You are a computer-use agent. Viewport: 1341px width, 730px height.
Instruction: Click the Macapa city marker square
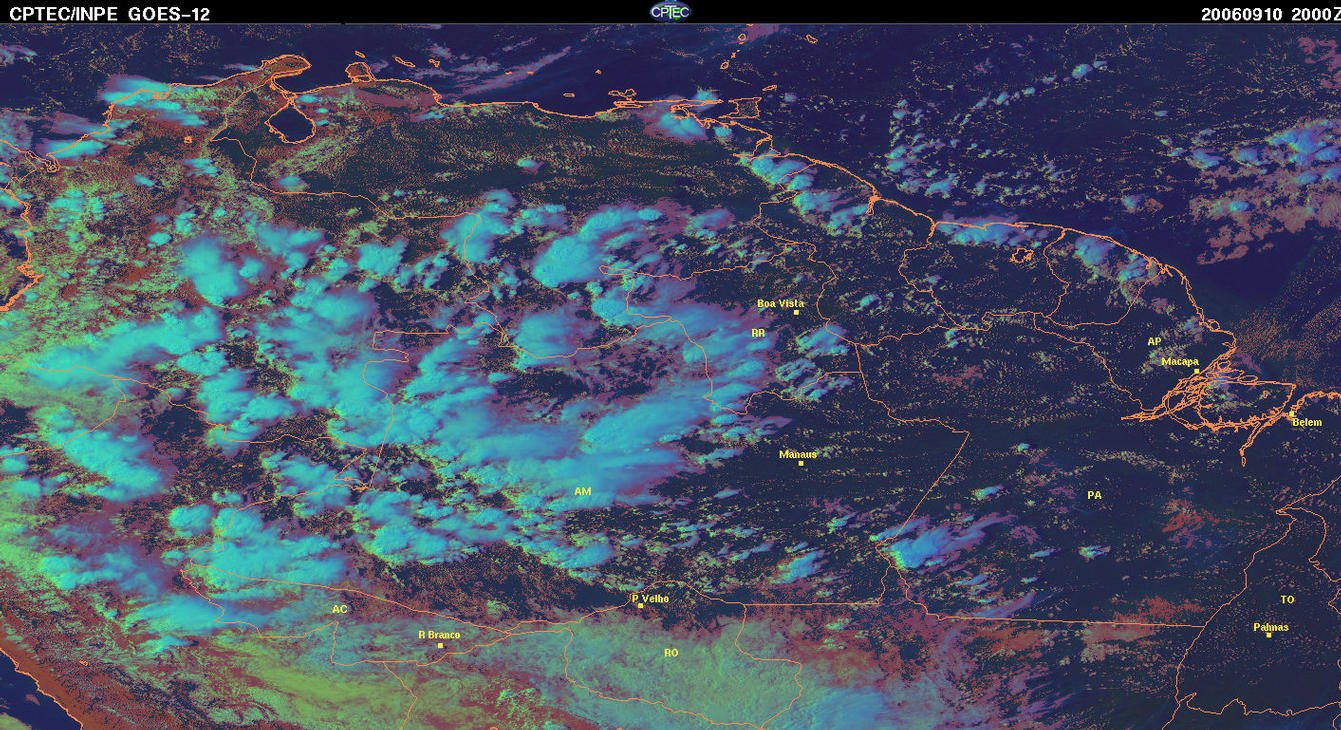(x=1195, y=372)
